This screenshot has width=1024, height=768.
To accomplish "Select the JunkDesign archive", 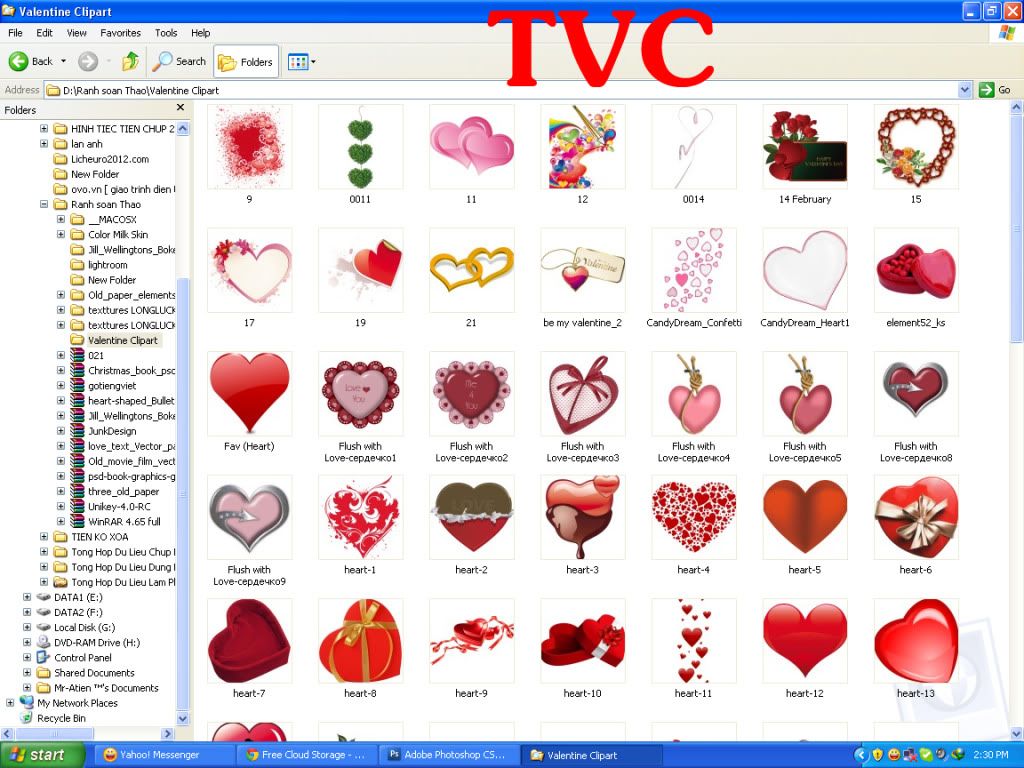I will [x=112, y=431].
